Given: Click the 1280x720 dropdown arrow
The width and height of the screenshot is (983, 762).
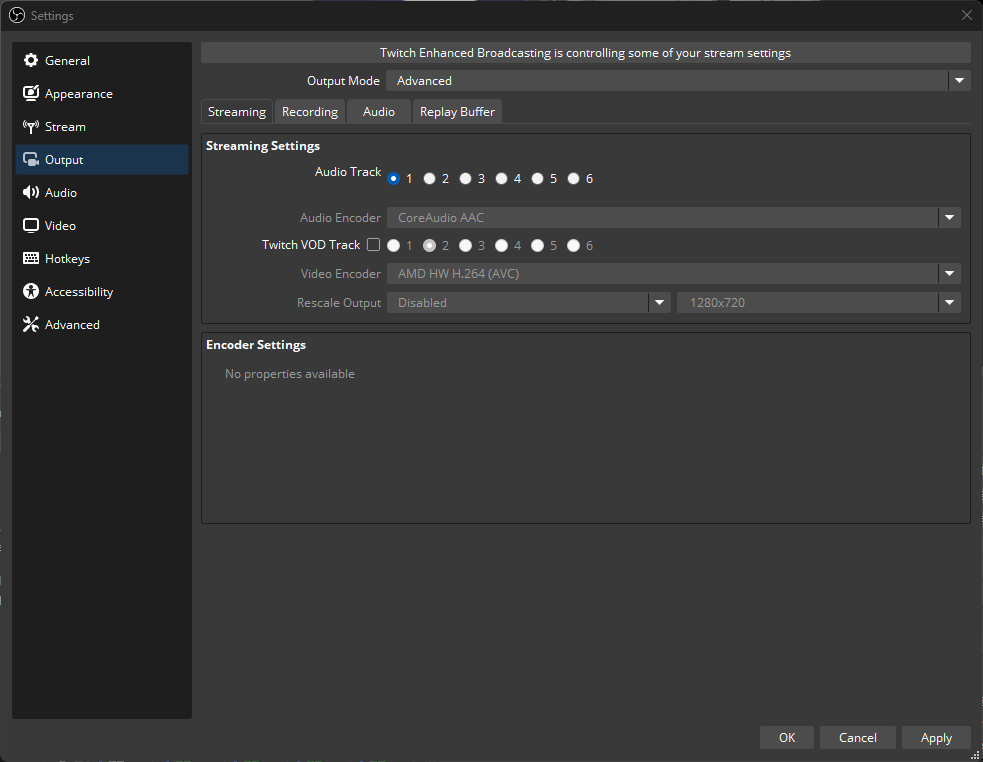Looking at the screenshot, I should (949, 302).
